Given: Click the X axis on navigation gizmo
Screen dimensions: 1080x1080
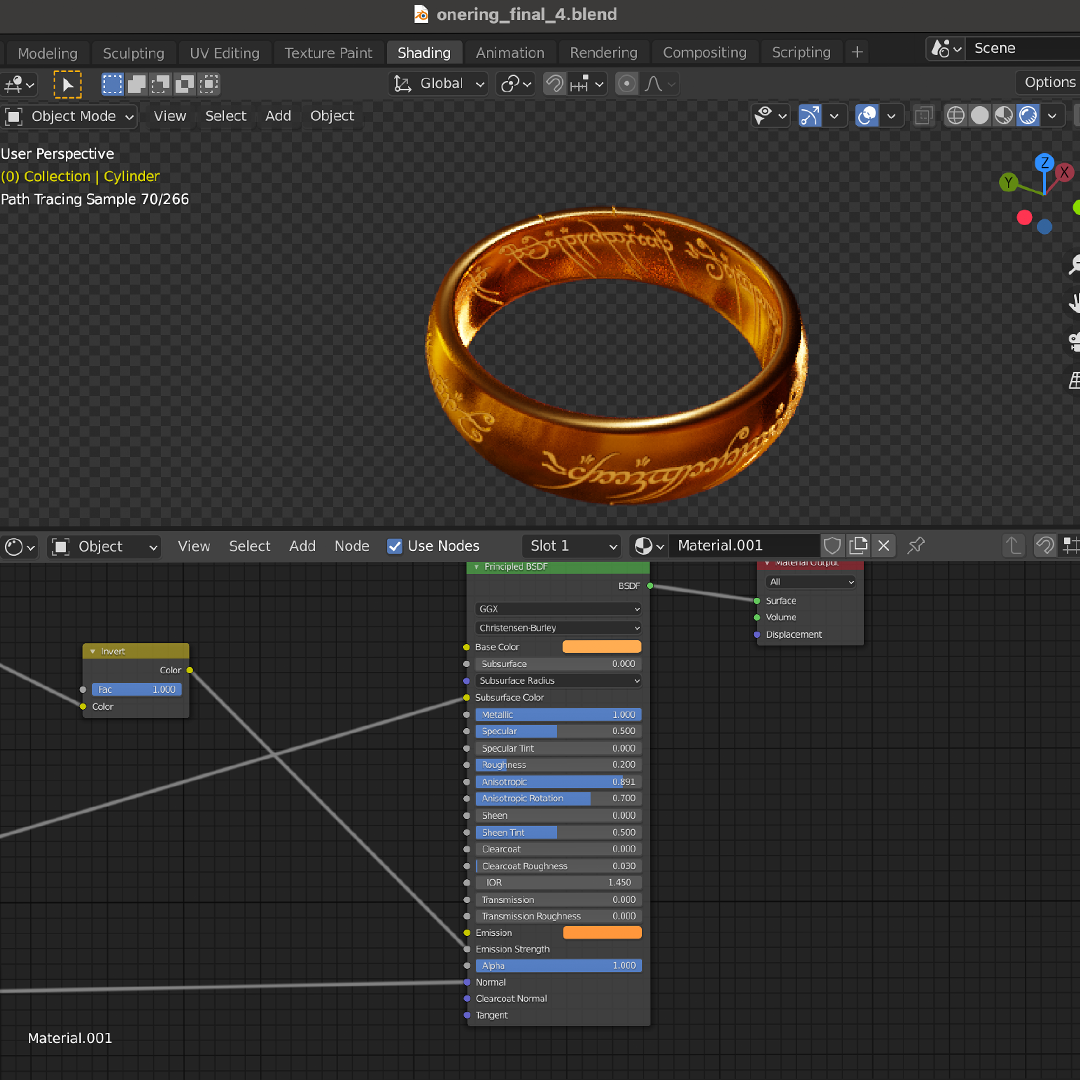Looking at the screenshot, I should [x=1064, y=172].
